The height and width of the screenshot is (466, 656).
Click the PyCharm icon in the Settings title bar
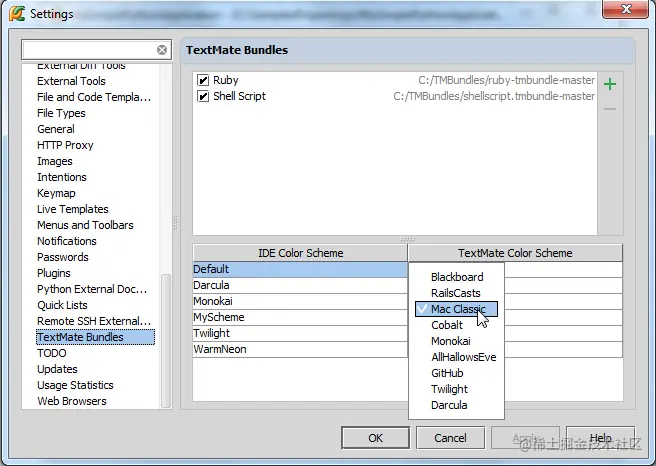[x=17, y=13]
